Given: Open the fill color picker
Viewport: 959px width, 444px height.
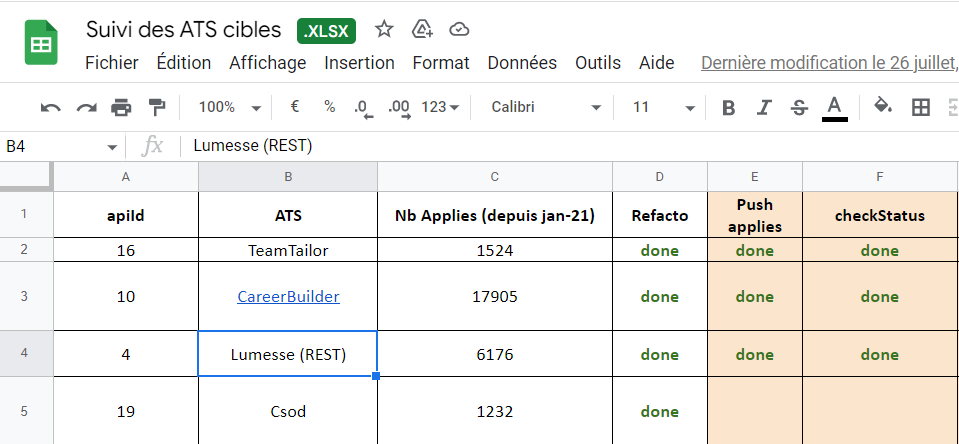Looking at the screenshot, I should point(882,106).
